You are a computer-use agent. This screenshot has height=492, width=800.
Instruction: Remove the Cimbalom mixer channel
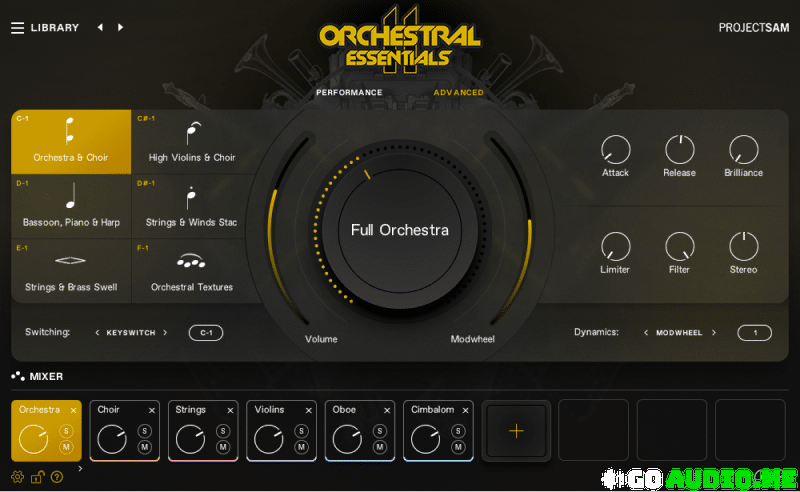pos(464,411)
